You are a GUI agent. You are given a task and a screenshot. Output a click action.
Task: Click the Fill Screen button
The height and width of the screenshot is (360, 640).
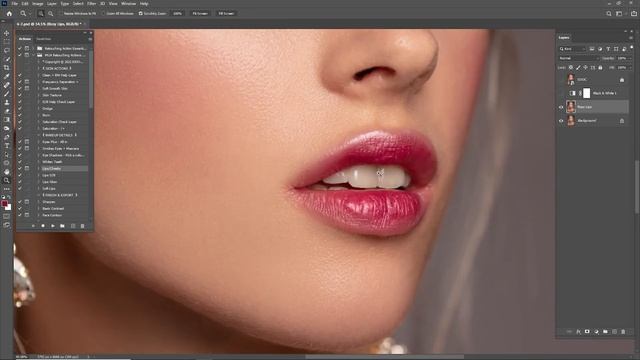[x=226, y=13]
